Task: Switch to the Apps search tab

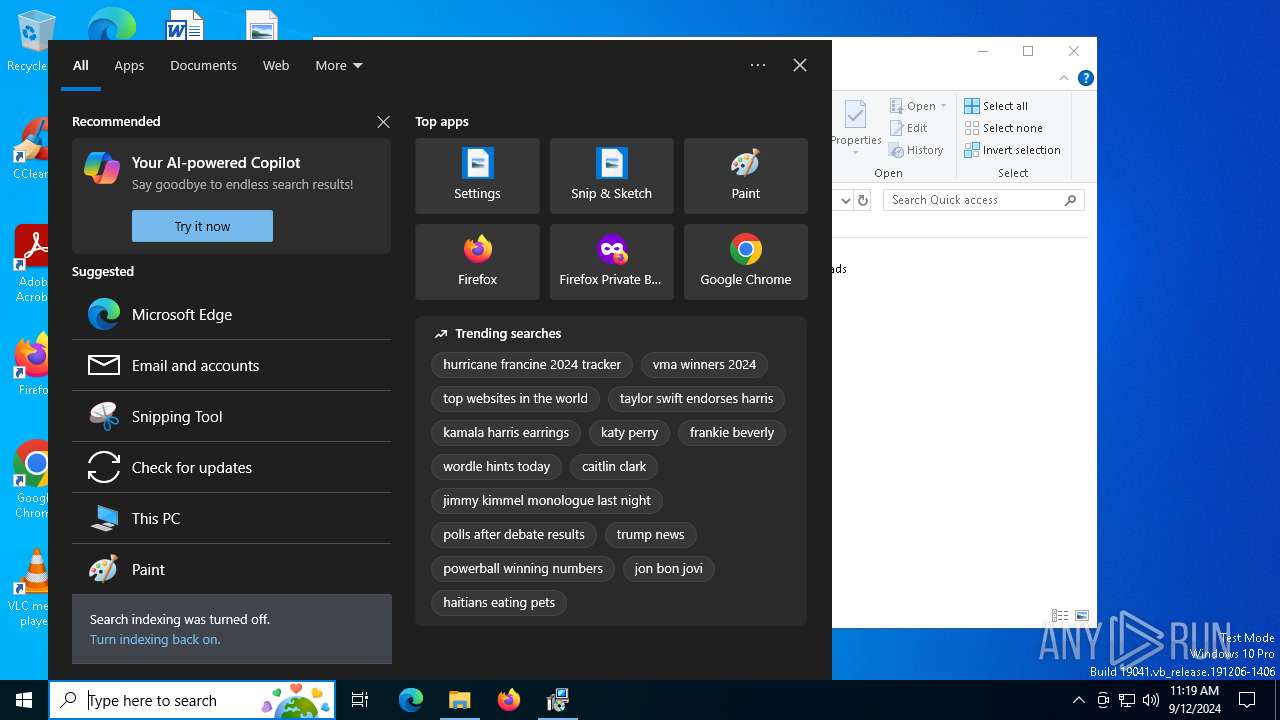Action: point(129,65)
